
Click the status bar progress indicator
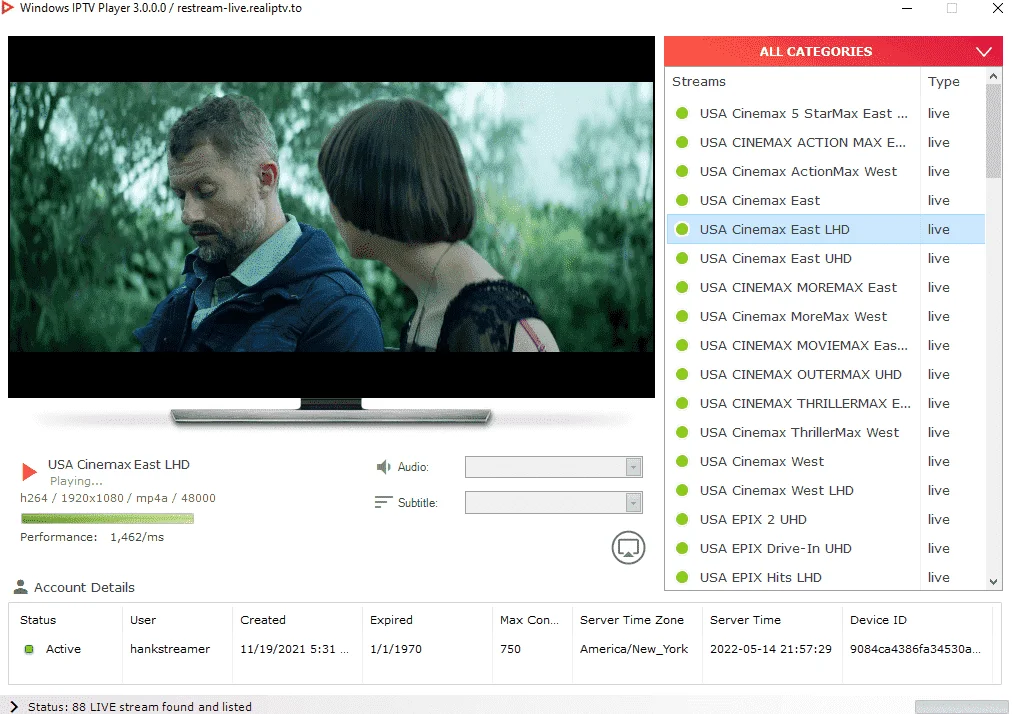coord(961,706)
